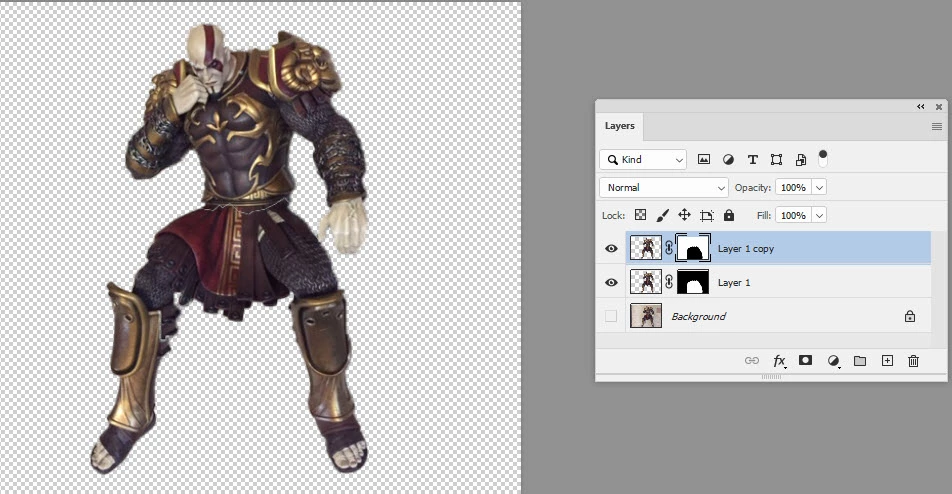Open the Kind filter type dropdown
Screen dimensions: 952x494
point(643,160)
